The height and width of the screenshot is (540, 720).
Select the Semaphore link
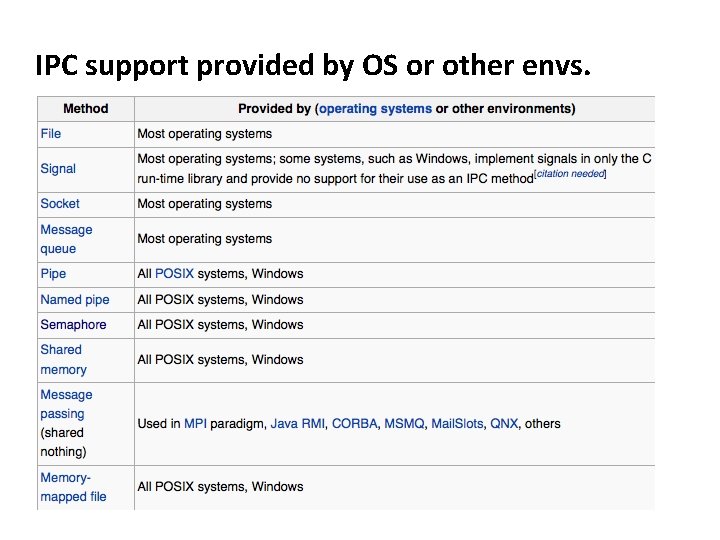coord(73,324)
